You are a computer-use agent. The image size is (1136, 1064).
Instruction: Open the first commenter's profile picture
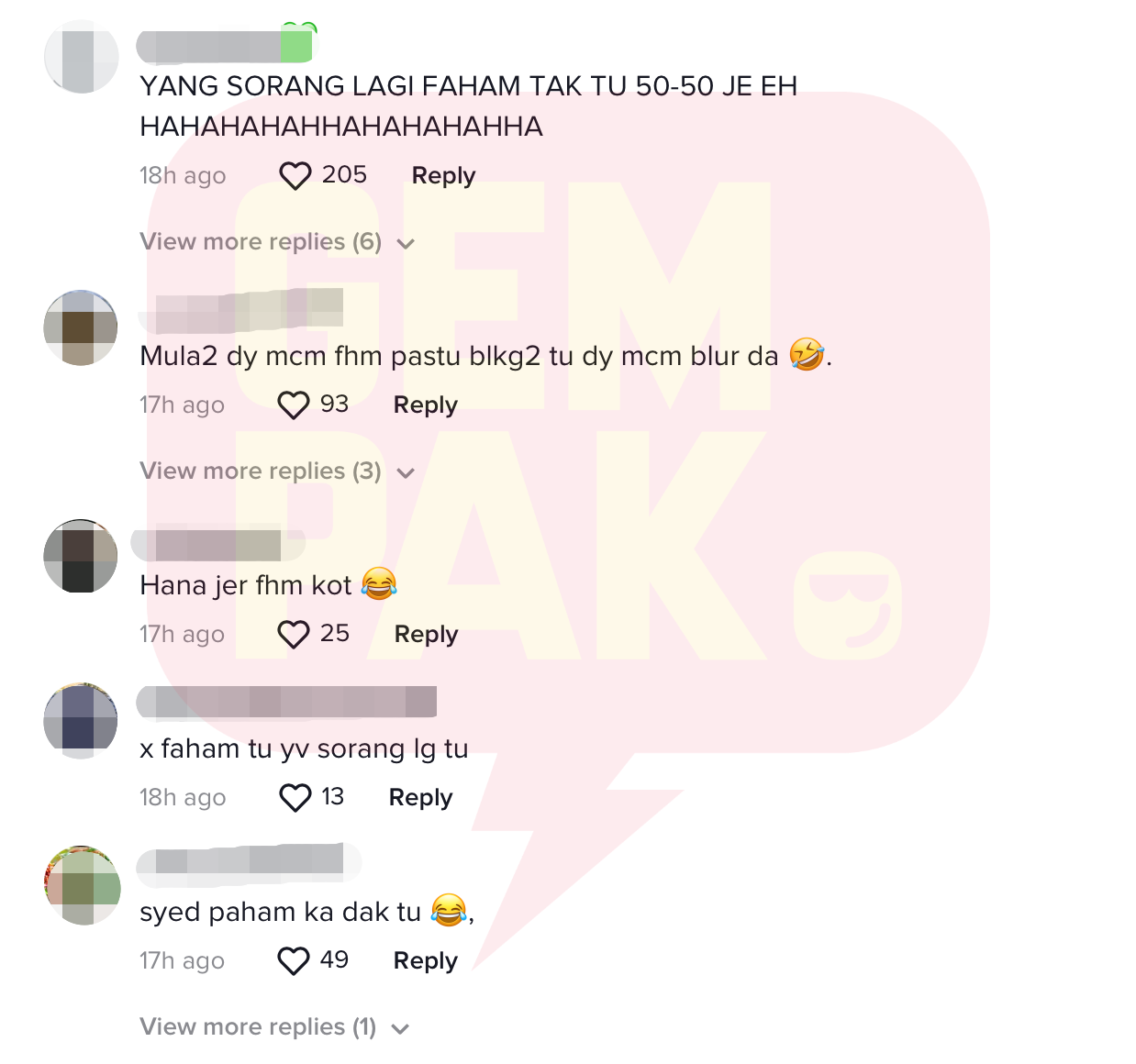click(x=82, y=57)
